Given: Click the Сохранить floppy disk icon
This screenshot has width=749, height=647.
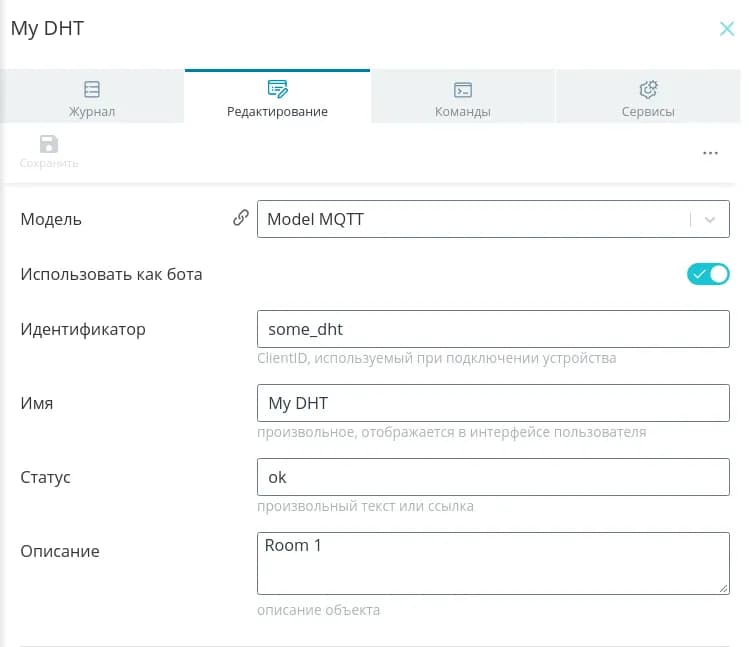Looking at the screenshot, I should tap(49, 144).
